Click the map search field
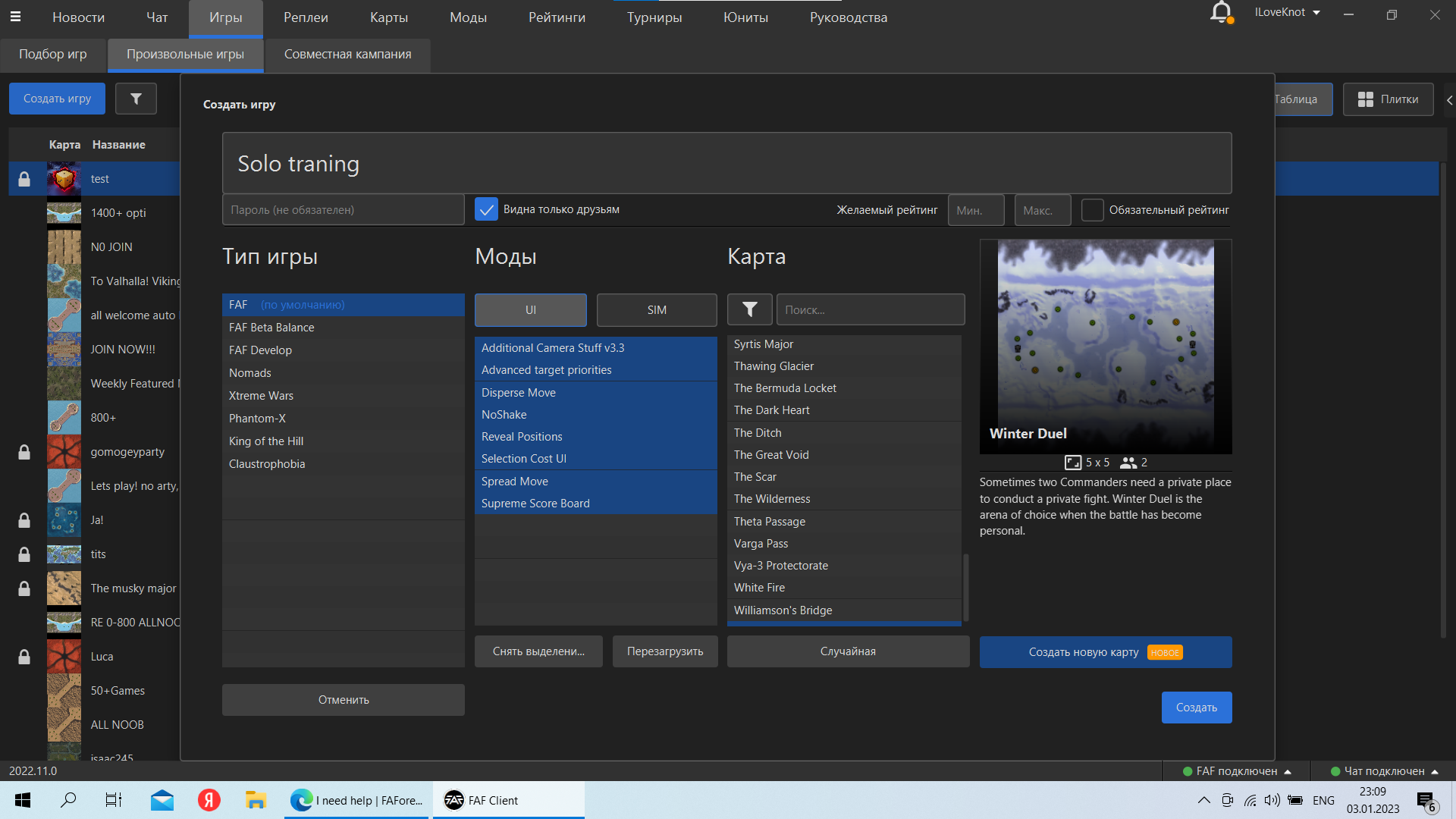This screenshot has width=1456, height=819. click(x=871, y=309)
